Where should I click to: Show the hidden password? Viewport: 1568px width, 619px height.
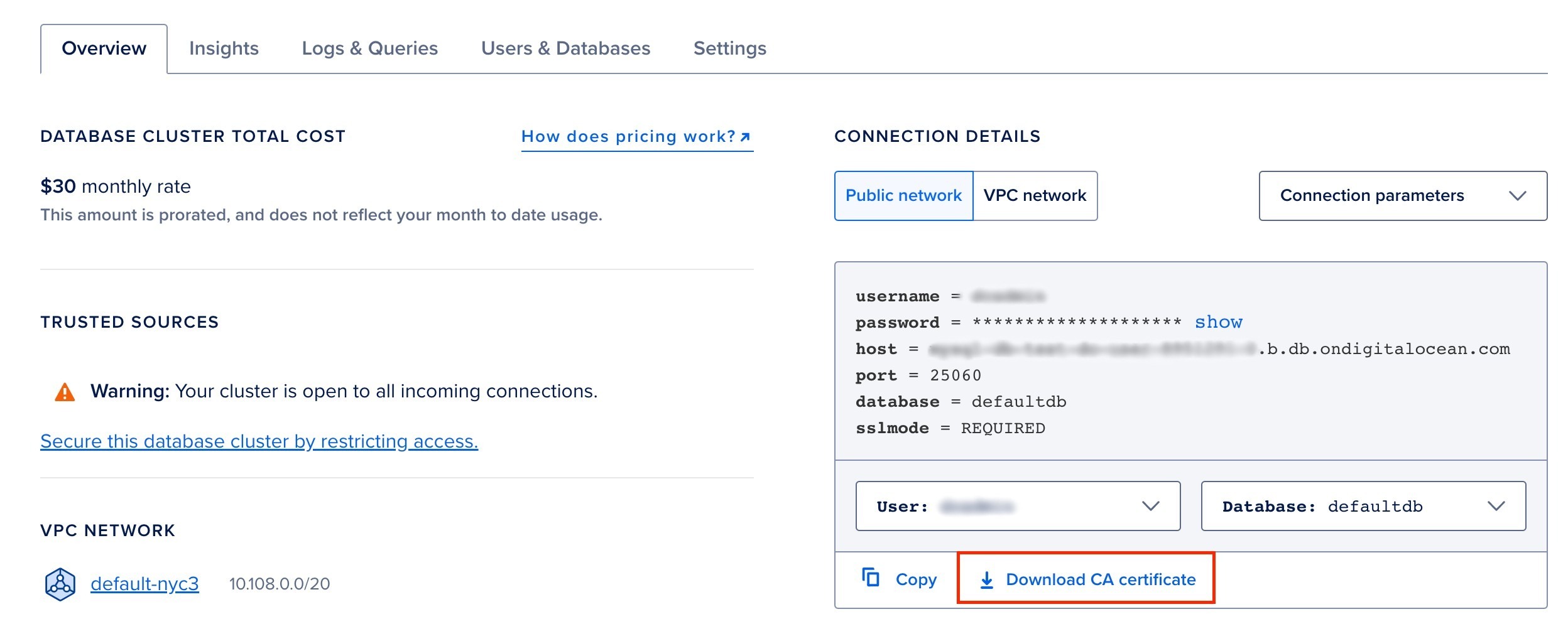point(1218,321)
